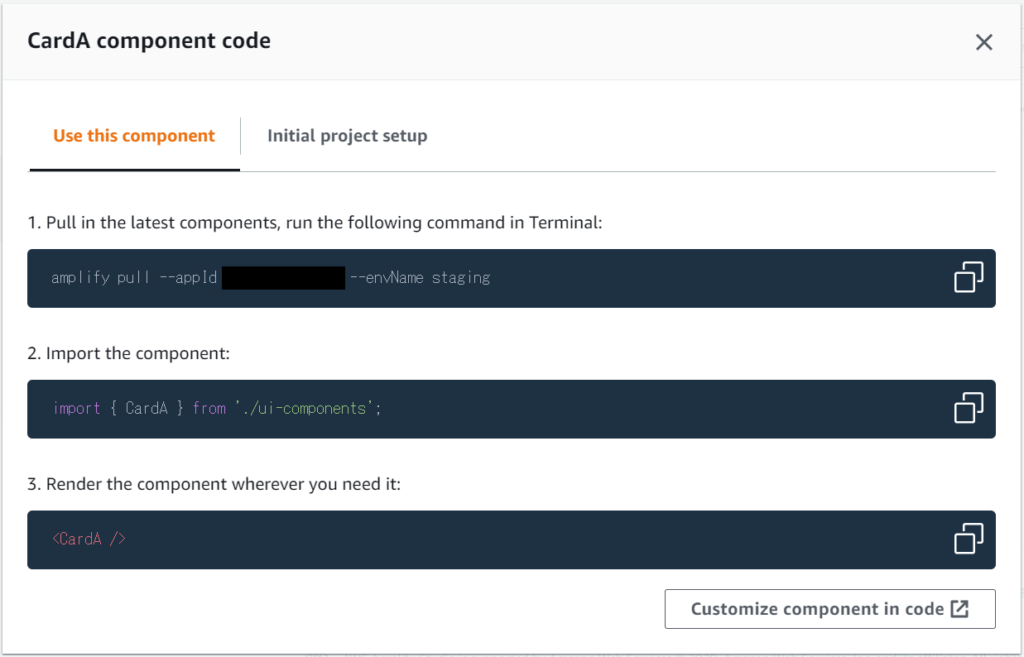Switch to Initial project setup tab
The height and width of the screenshot is (657, 1024).
tap(347, 136)
